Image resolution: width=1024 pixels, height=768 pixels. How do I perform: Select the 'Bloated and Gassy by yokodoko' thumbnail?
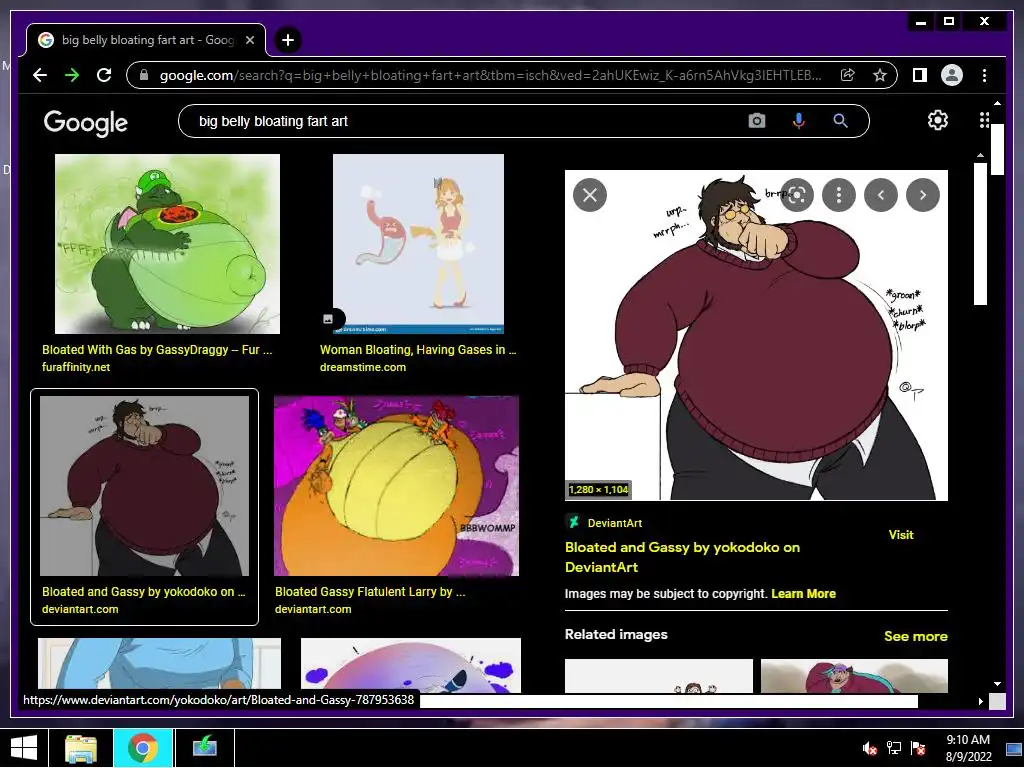144,485
